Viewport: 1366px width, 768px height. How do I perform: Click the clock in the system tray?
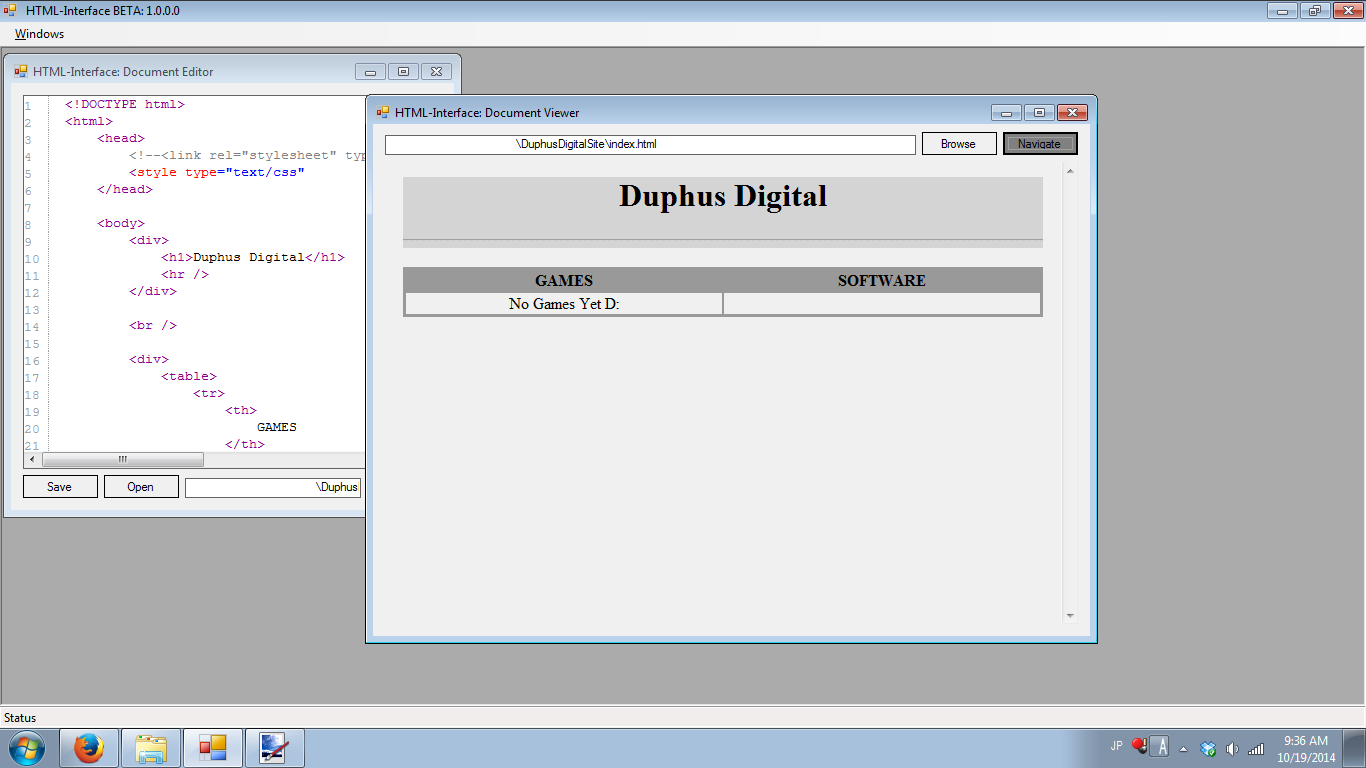[1305, 747]
